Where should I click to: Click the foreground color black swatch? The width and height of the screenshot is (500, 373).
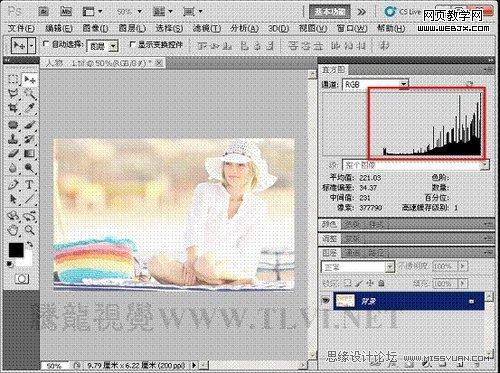click(x=15, y=250)
